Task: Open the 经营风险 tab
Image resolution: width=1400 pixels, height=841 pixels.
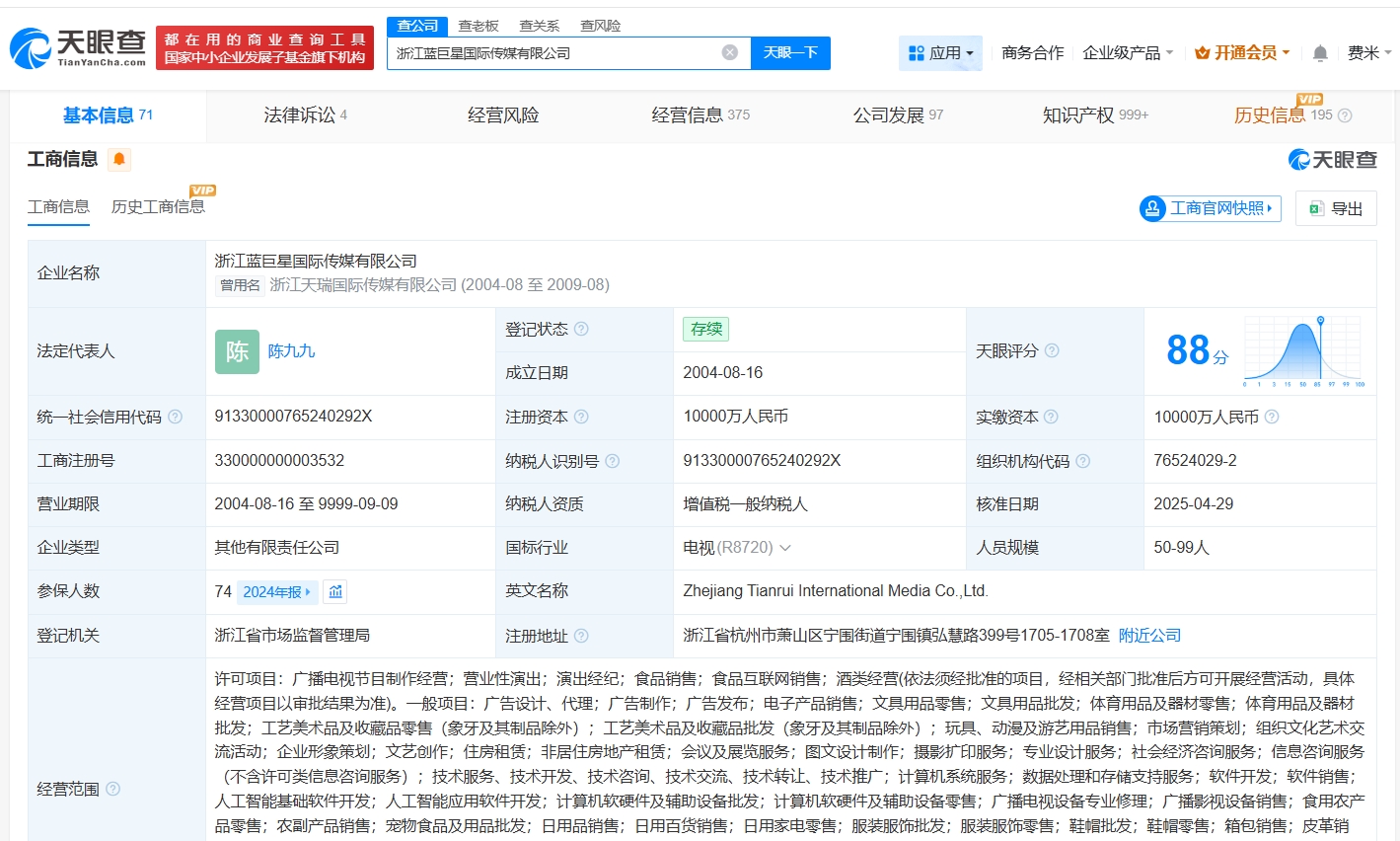Action: click(503, 115)
